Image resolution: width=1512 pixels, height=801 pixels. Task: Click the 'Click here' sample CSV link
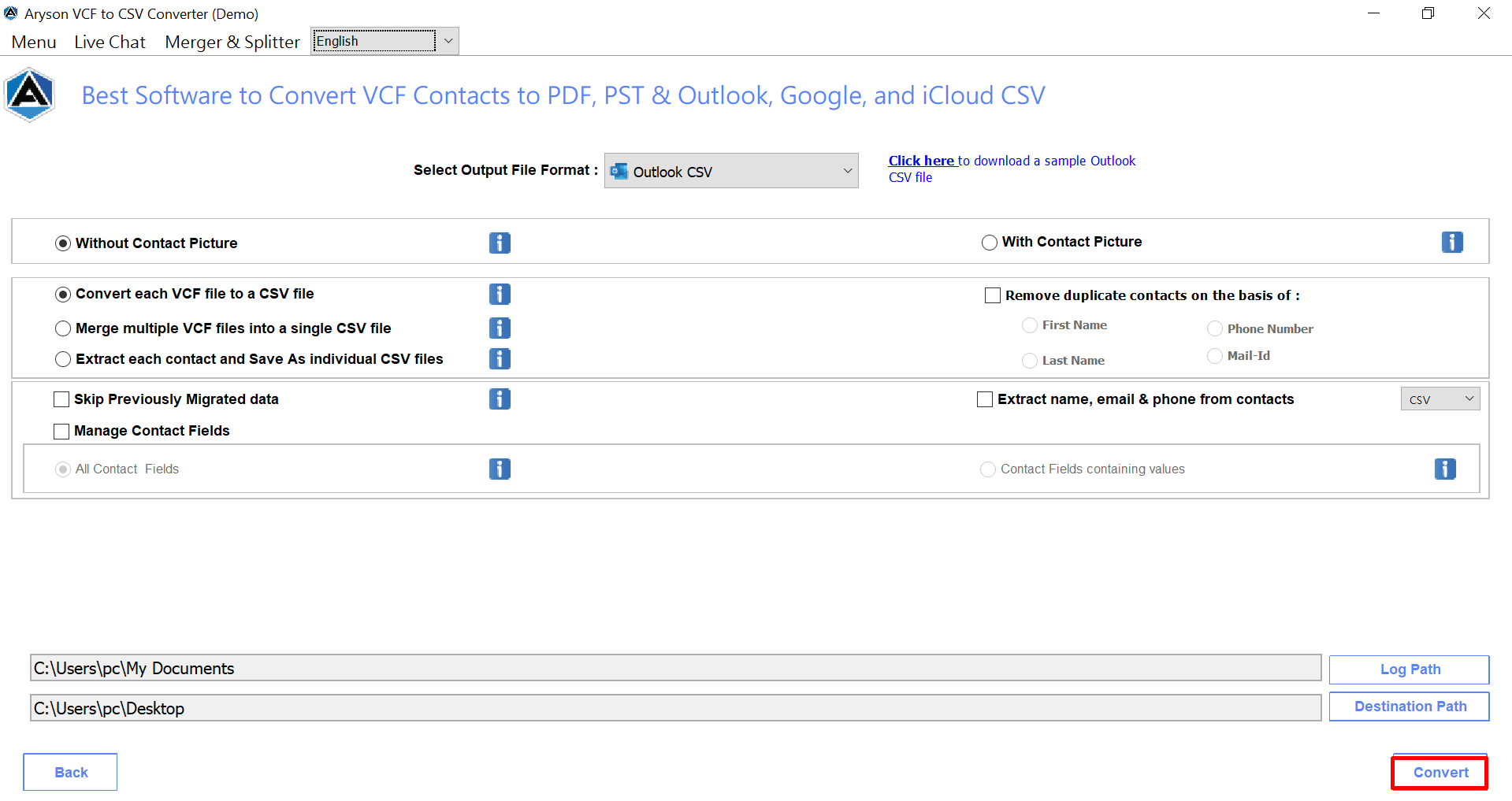coord(921,161)
